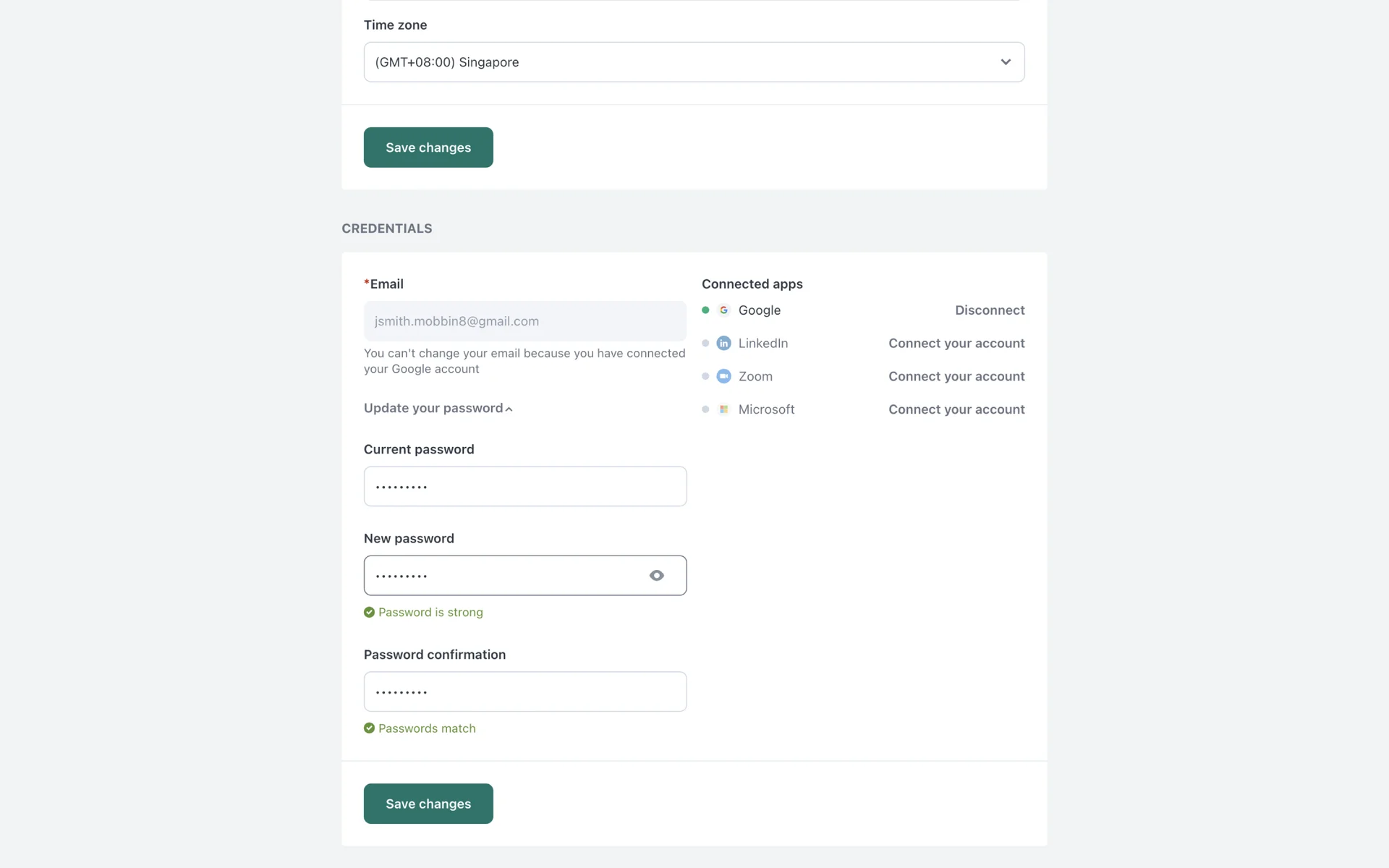The image size is (1389, 868).
Task: Click the disabled Email field
Action: pos(524,321)
